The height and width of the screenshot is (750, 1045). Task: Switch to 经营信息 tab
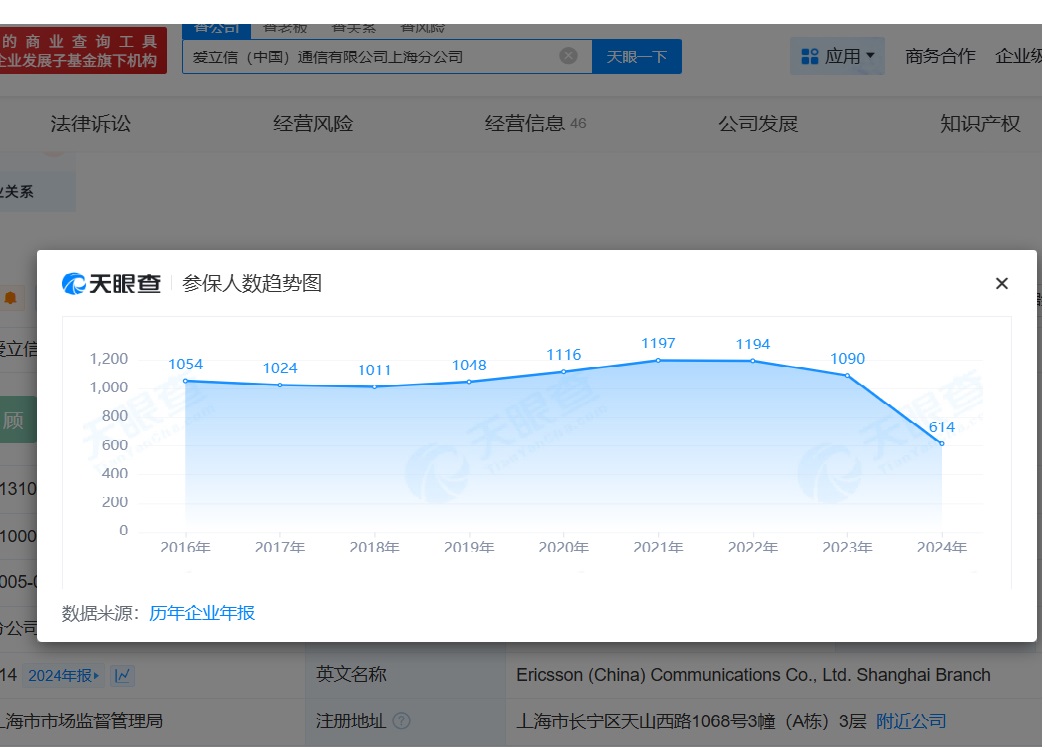pyautogui.click(x=535, y=123)
